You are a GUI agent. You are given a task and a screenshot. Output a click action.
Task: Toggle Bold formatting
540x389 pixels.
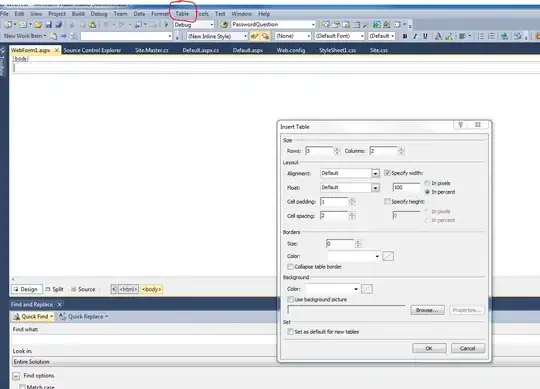tap(405, 36)
